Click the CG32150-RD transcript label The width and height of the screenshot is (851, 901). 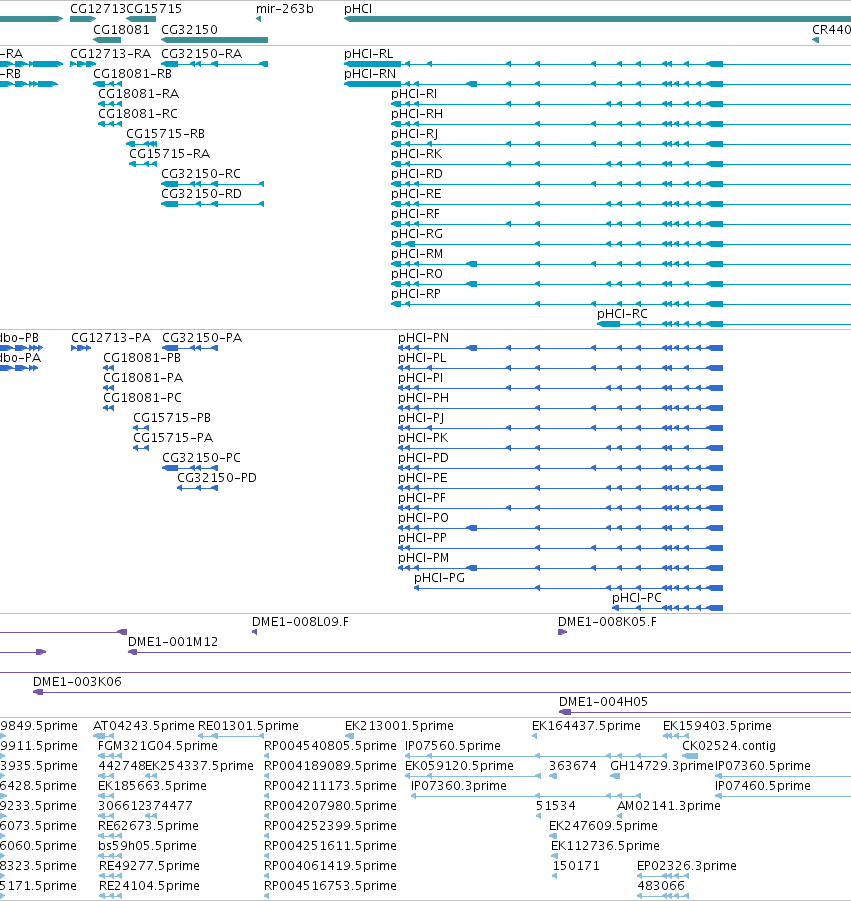tap(201, 194)
